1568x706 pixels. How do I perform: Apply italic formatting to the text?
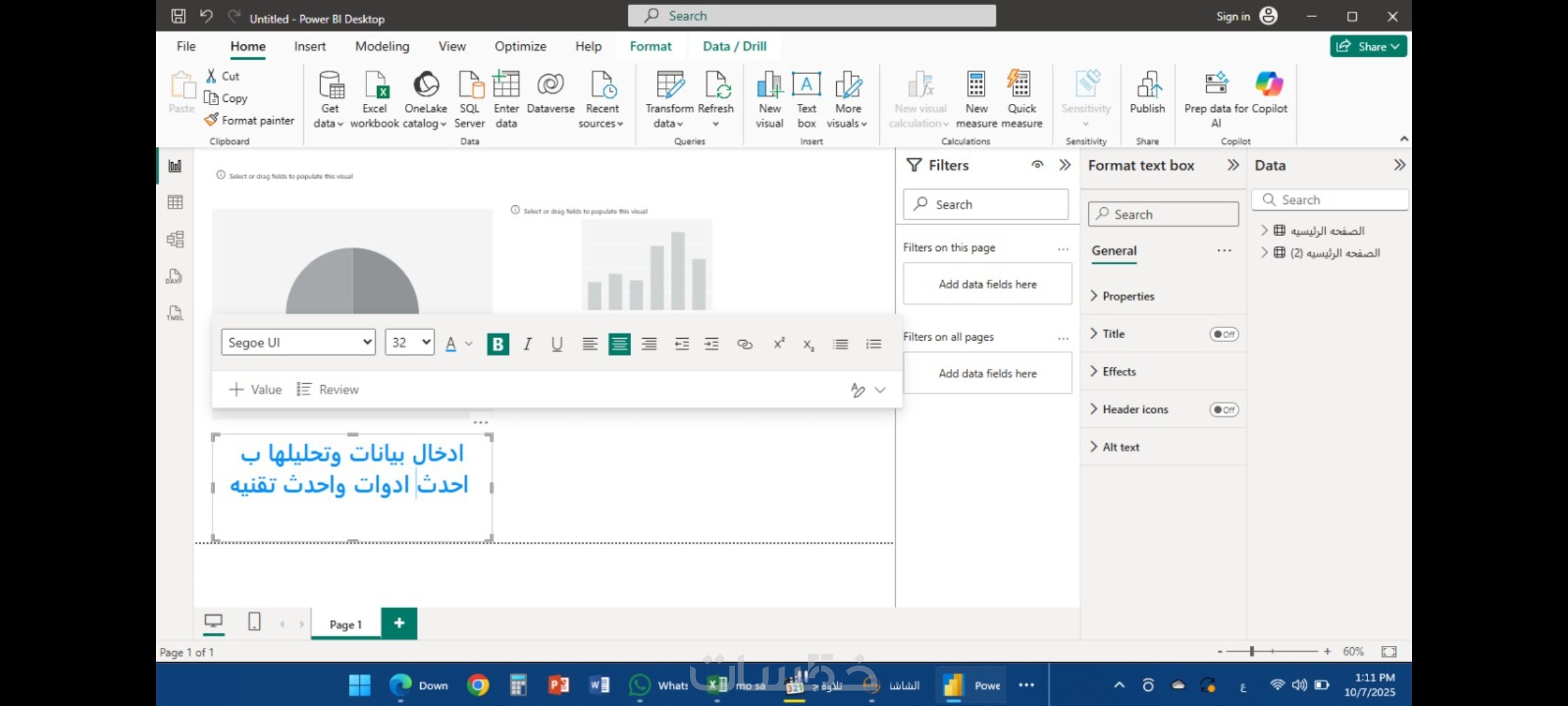coord(527,344)
